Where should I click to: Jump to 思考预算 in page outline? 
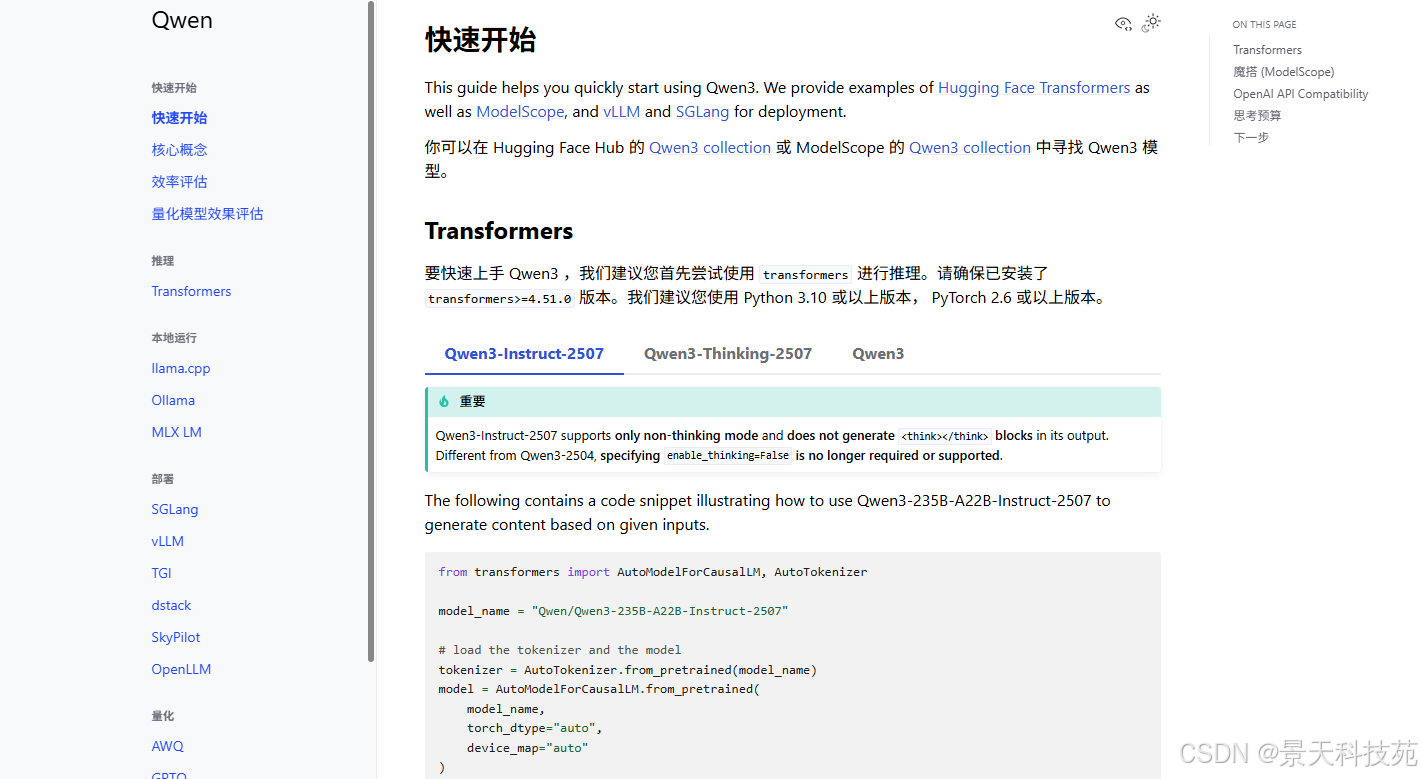(x=1257, y=116)
